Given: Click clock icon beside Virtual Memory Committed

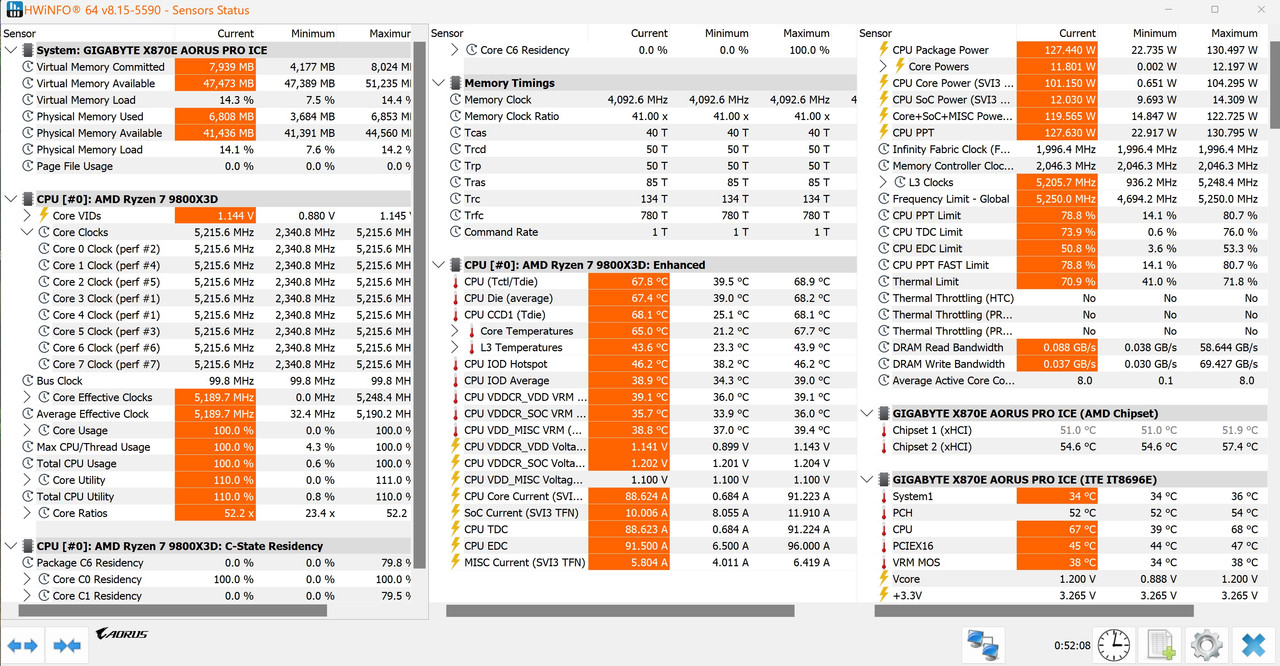Looking at the screenshot, I should click(x=27, y=67).
